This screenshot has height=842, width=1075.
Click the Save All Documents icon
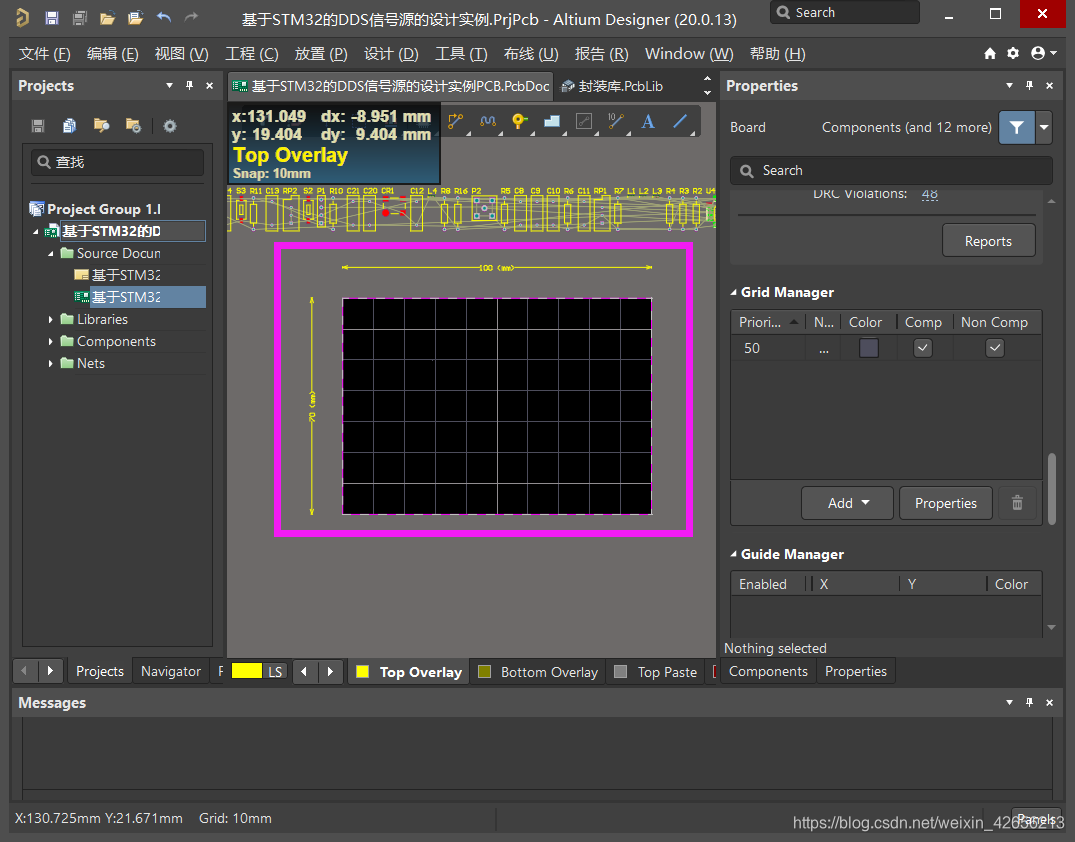coord(80,18)
